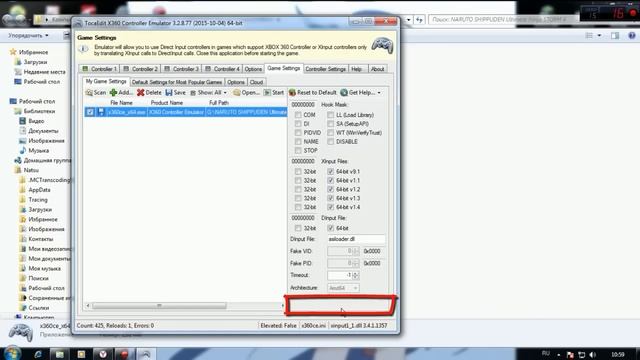The height and width of the screenshot is (360, 640).
Task: Select 'Загрузки' under Избранное in Explorer
Action: [x=31, y=62]
